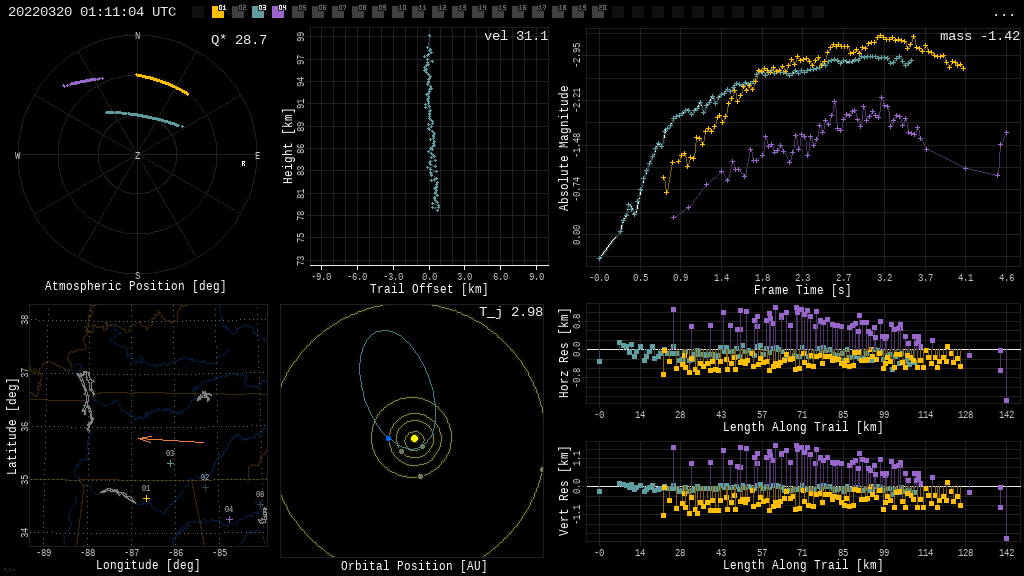Image resolution: width=1024 pixels, height=576 pixels.
Task: Click the Q* 28.7 value label
Action: click(238, 40)
